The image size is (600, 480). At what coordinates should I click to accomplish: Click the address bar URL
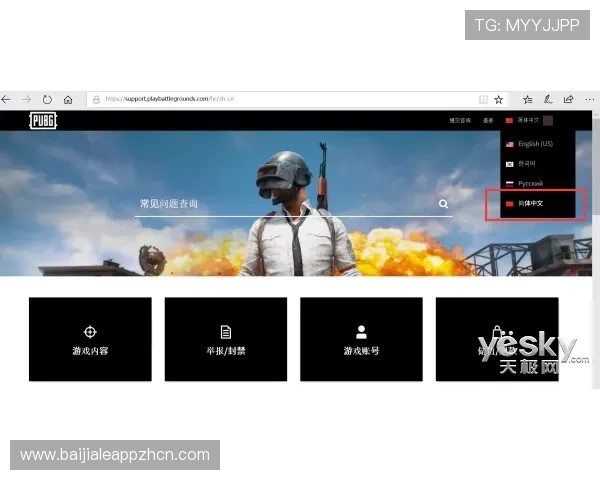170,99
